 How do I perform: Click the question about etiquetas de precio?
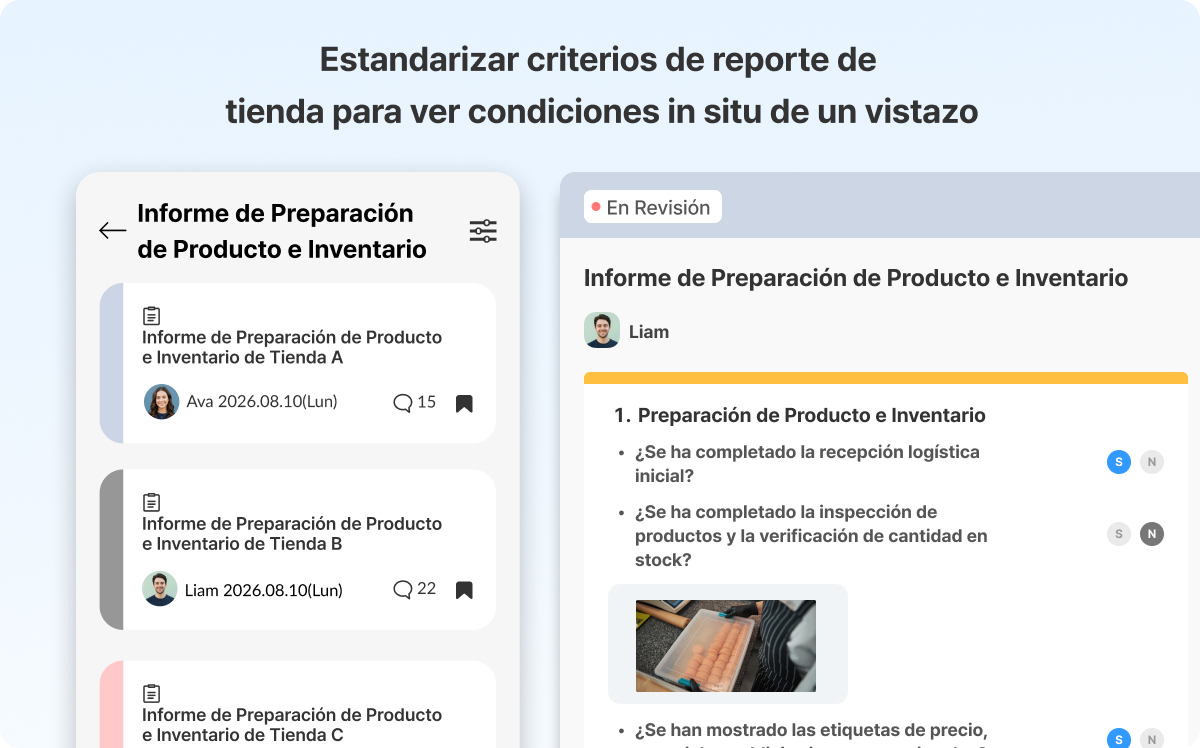[811, 736]
